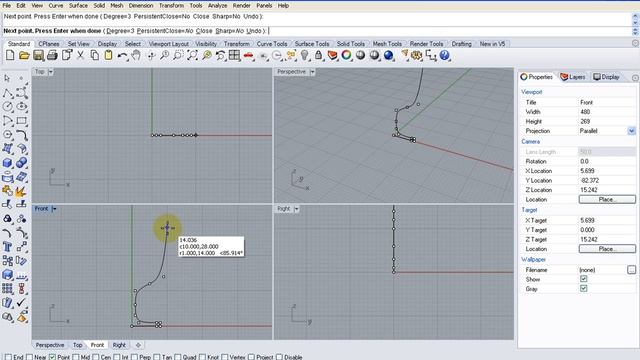Save the model with floppy icon
The height and width of the screenshot is (360, 640).
click(x=38, y=55)
